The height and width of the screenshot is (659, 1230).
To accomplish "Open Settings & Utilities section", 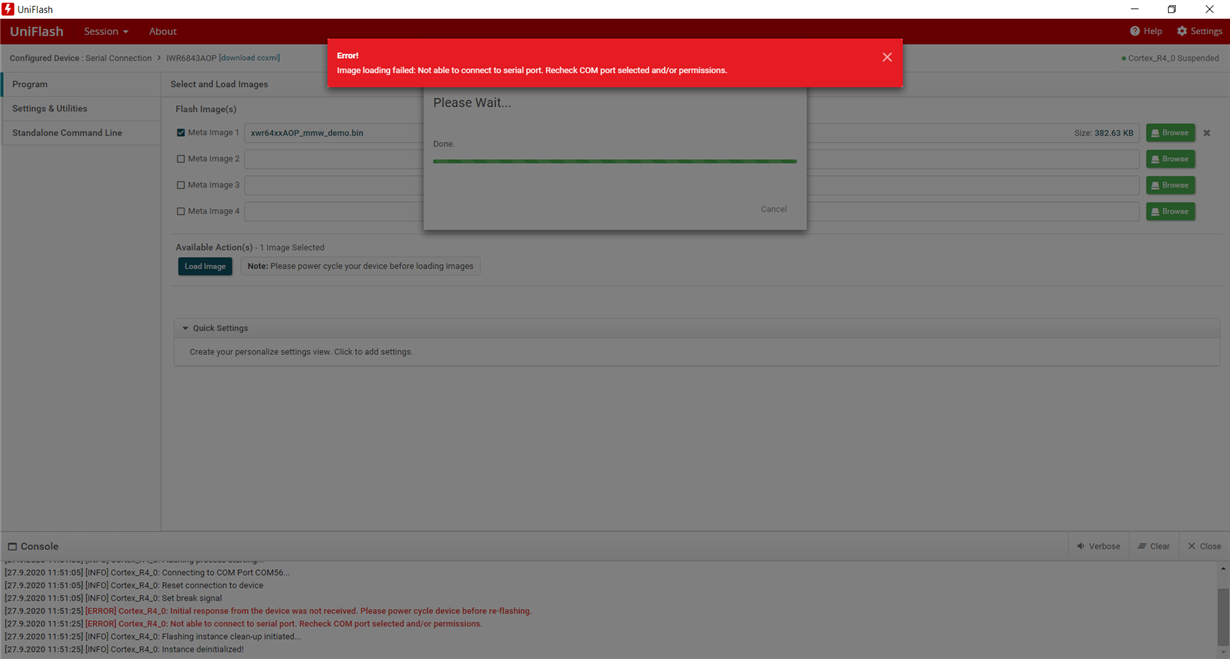I will [x=80, y=108].
